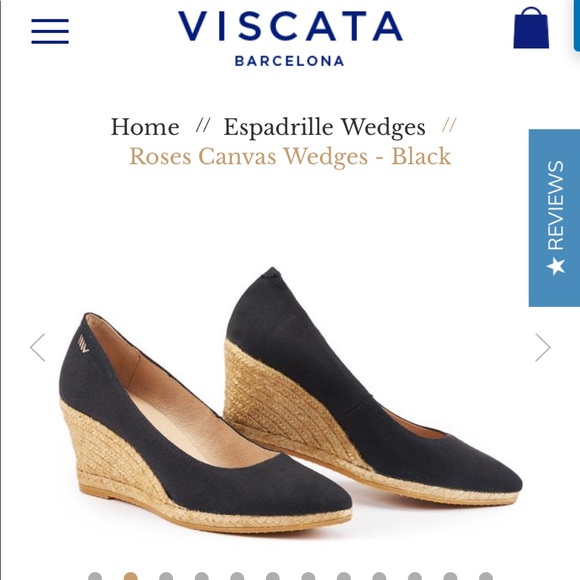Click Roses Canvas Wedges - Black breadcrumb
This screenshot has width=580, height=580.
[290, 156]
